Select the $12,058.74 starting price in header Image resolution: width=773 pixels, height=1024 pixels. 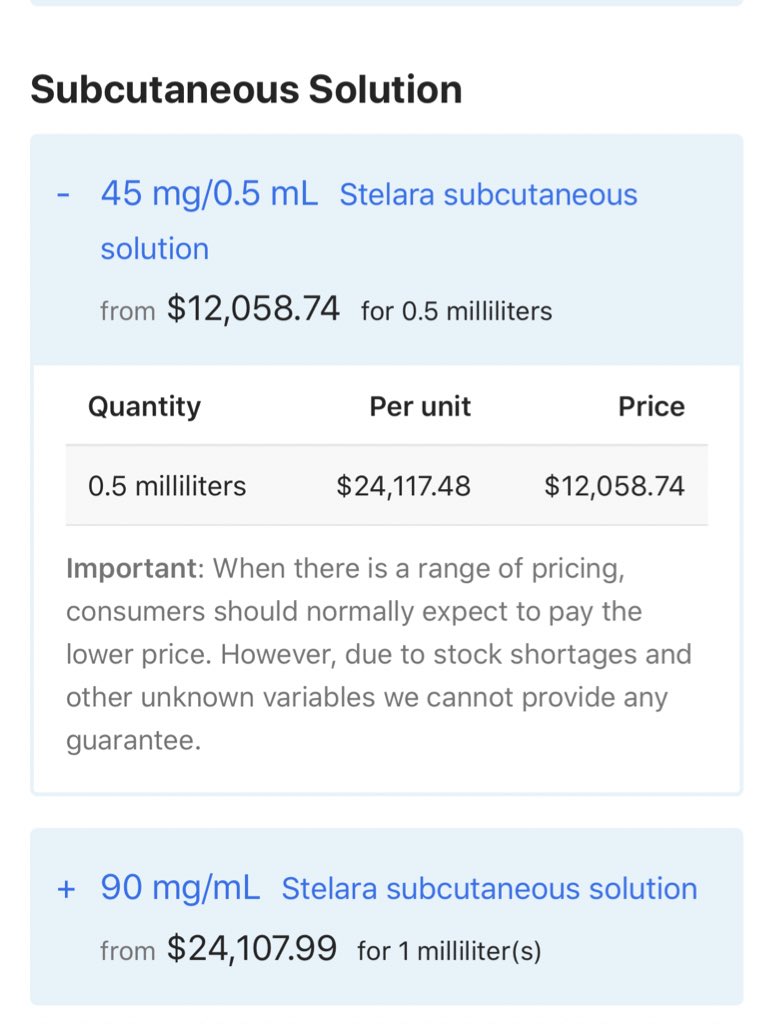[x=253, y=309]
